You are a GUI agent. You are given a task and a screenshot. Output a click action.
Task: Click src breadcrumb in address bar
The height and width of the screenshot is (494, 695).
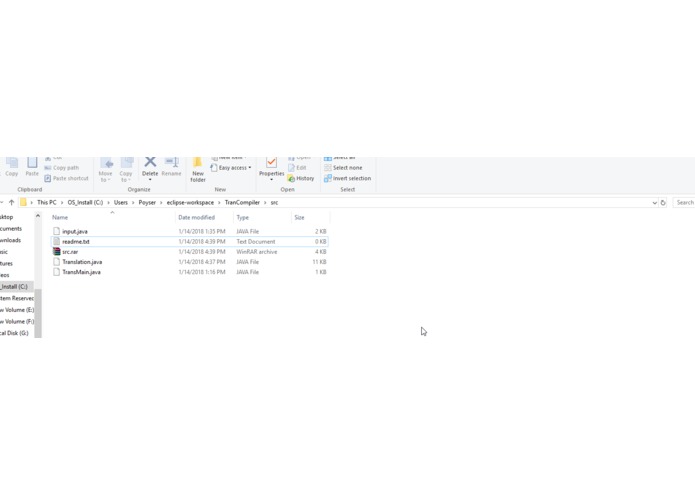(x=274, y=202)
